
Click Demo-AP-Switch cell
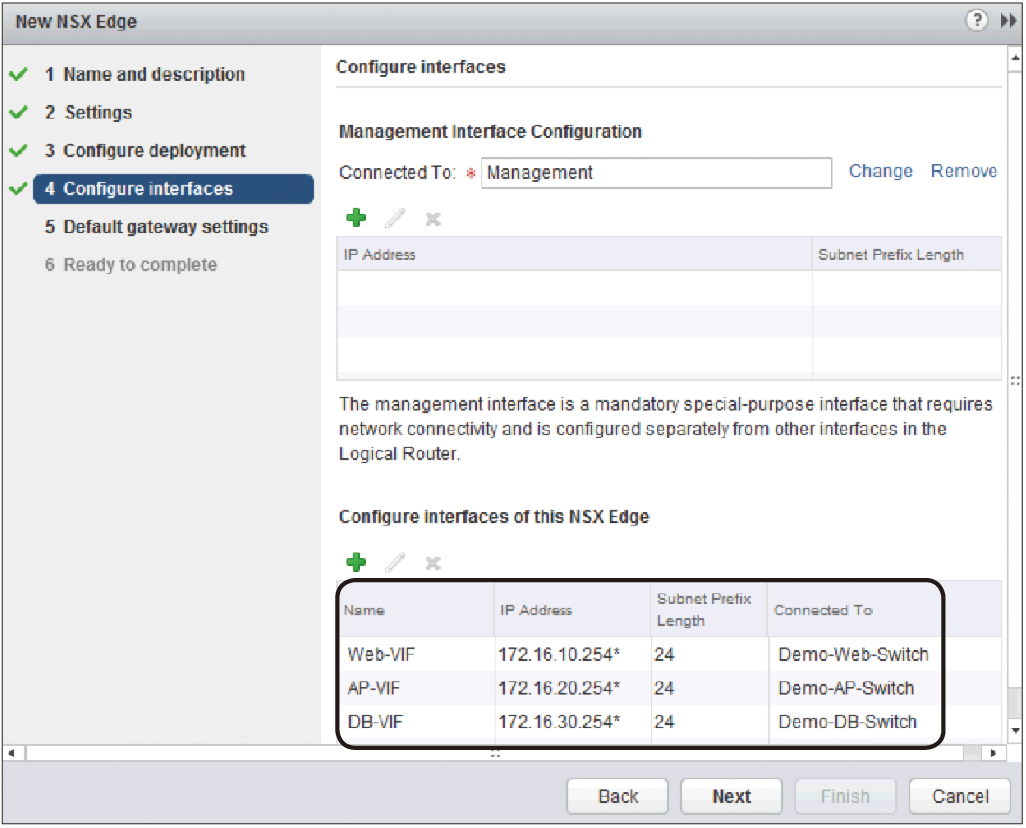pos(846,689)
